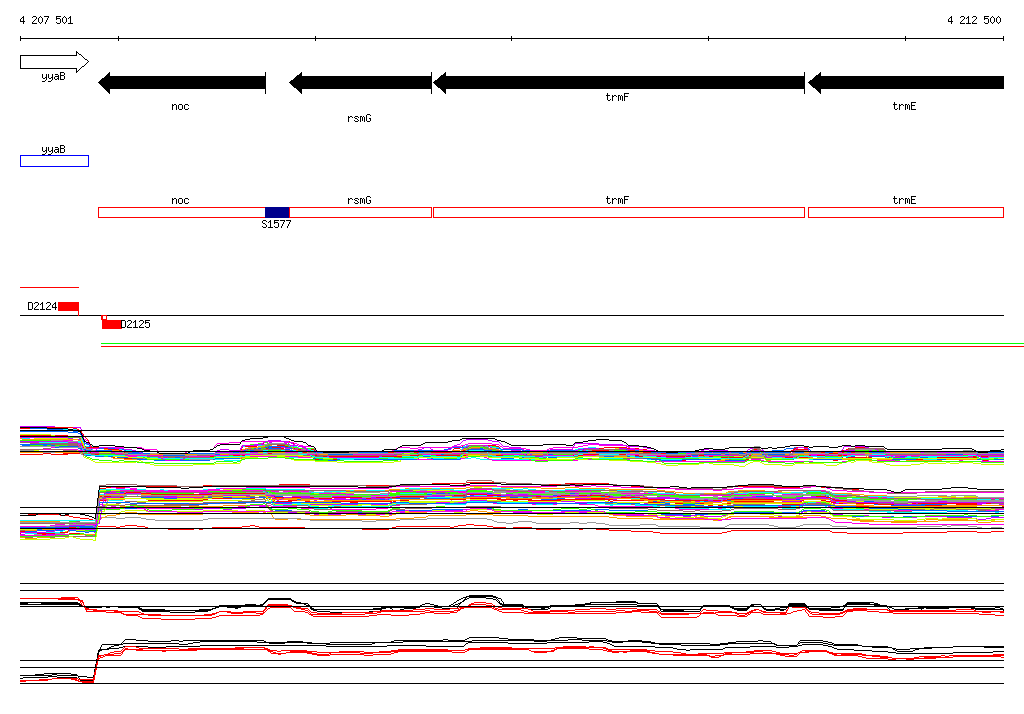The image size is (1024, 714).
Task: Click the trmF label under black arrow
Action: (617, 97)
